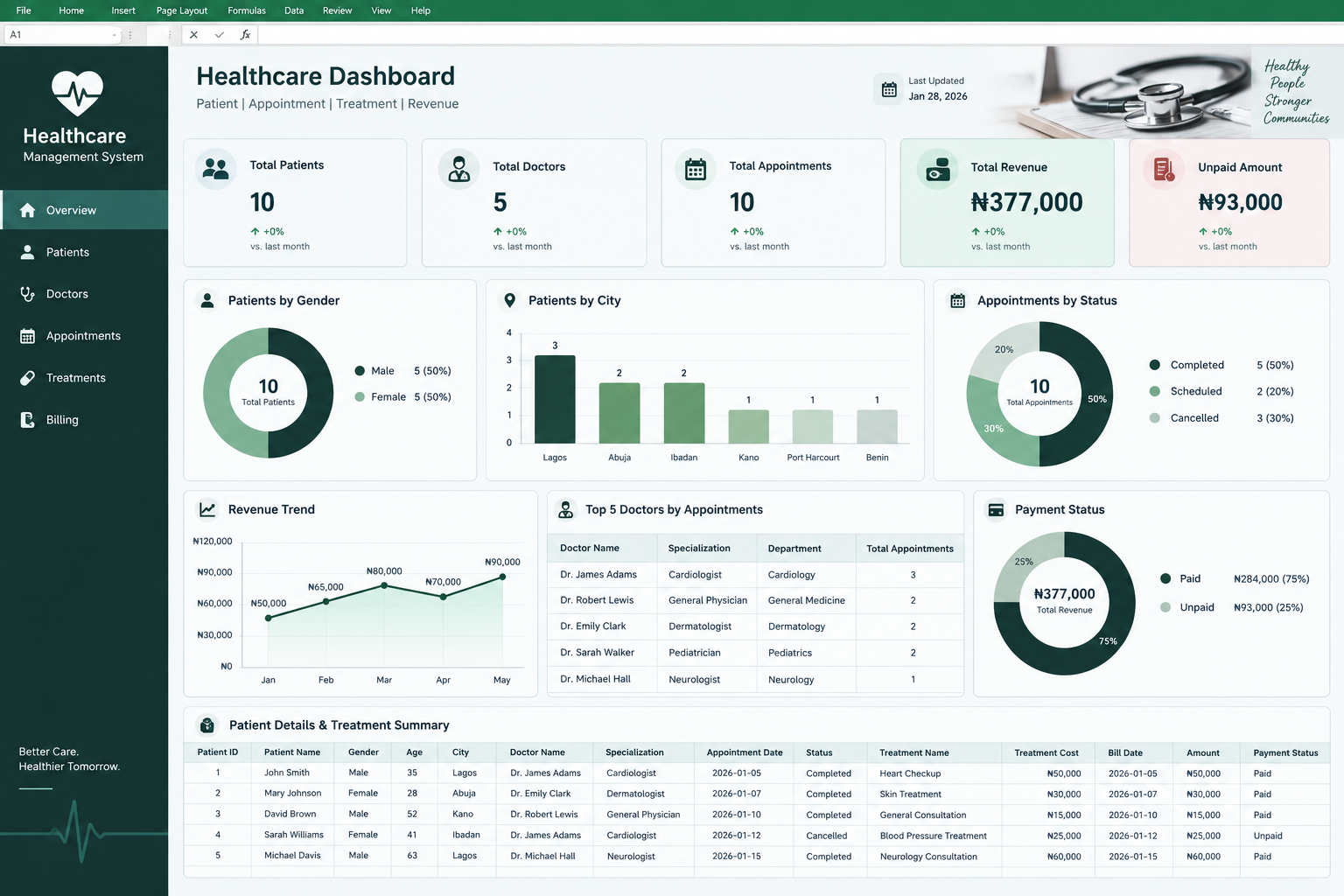Open the Insert ribbon tab
Viewport: 1344px width, 896px height.
tap(123, 10)
